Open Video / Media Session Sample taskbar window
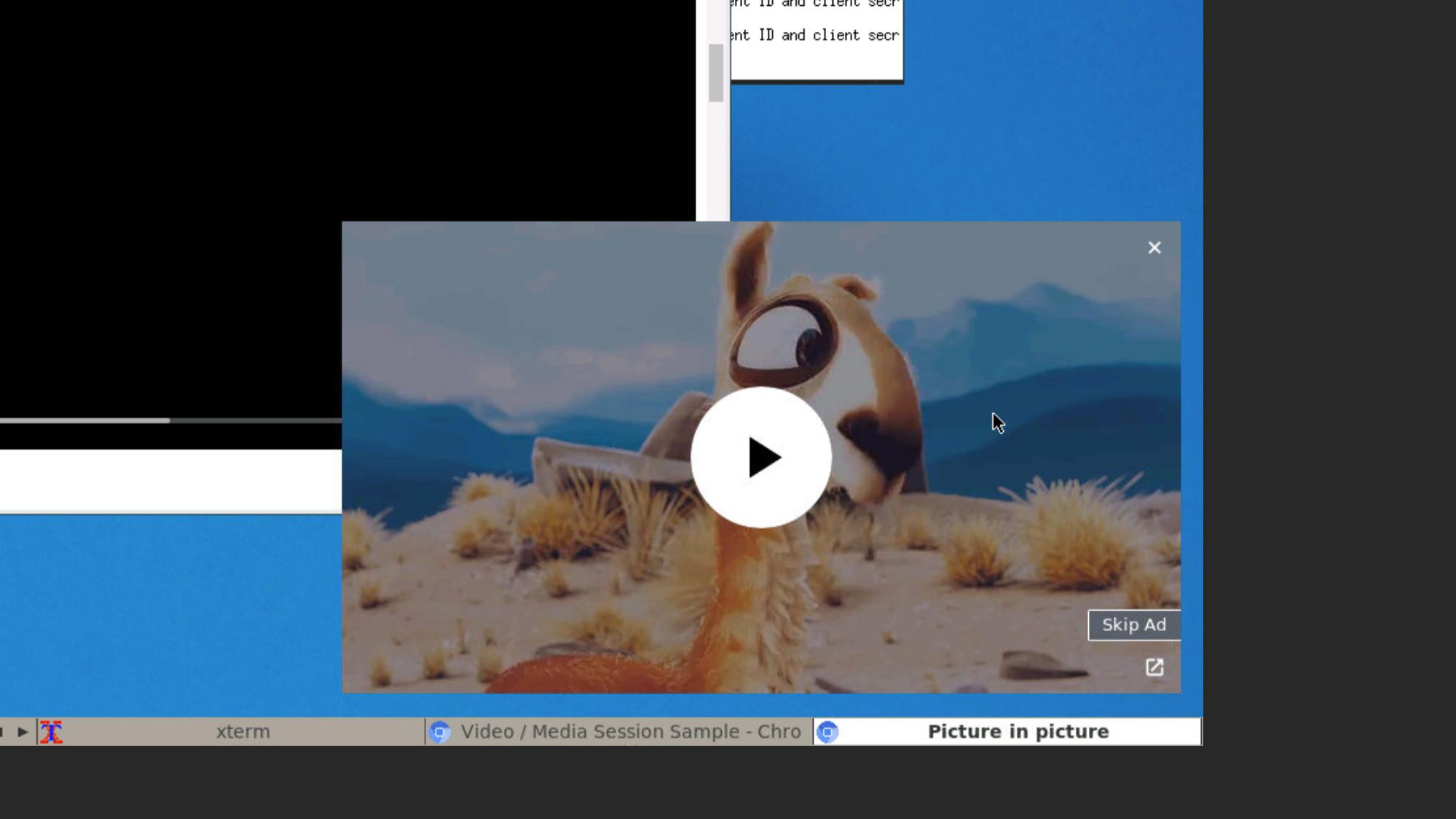Screen dimensions: 1456x819 click(x=630, y=732)
